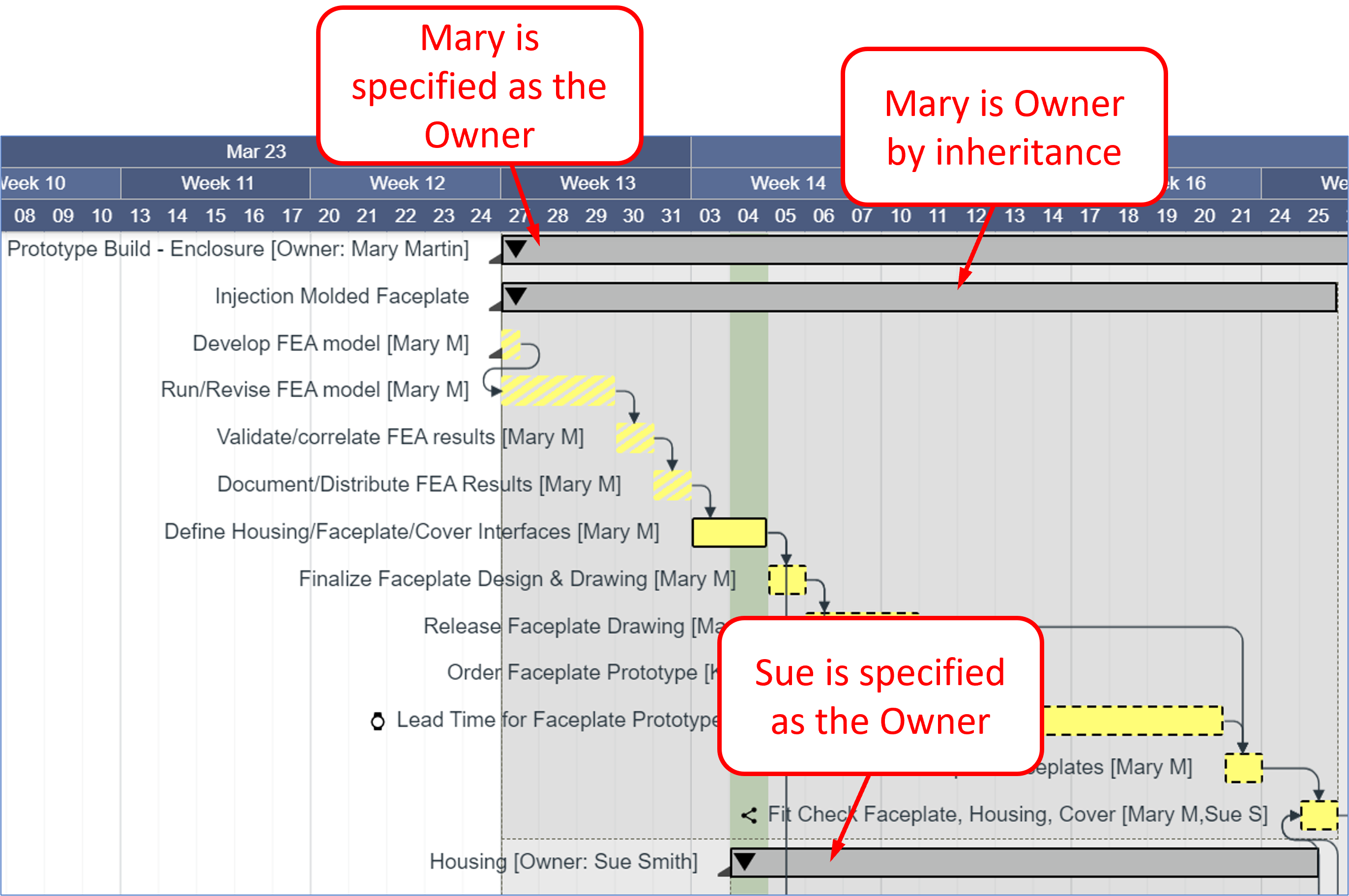Click the green current-day column marker

click(x=748, y=400)
